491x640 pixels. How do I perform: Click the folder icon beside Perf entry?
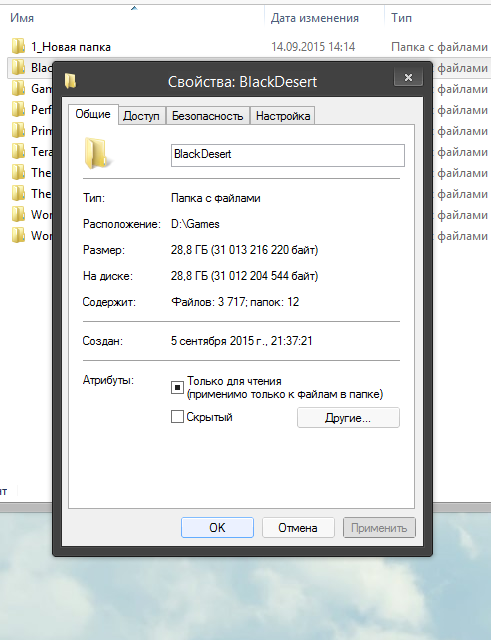pos(18,109)
